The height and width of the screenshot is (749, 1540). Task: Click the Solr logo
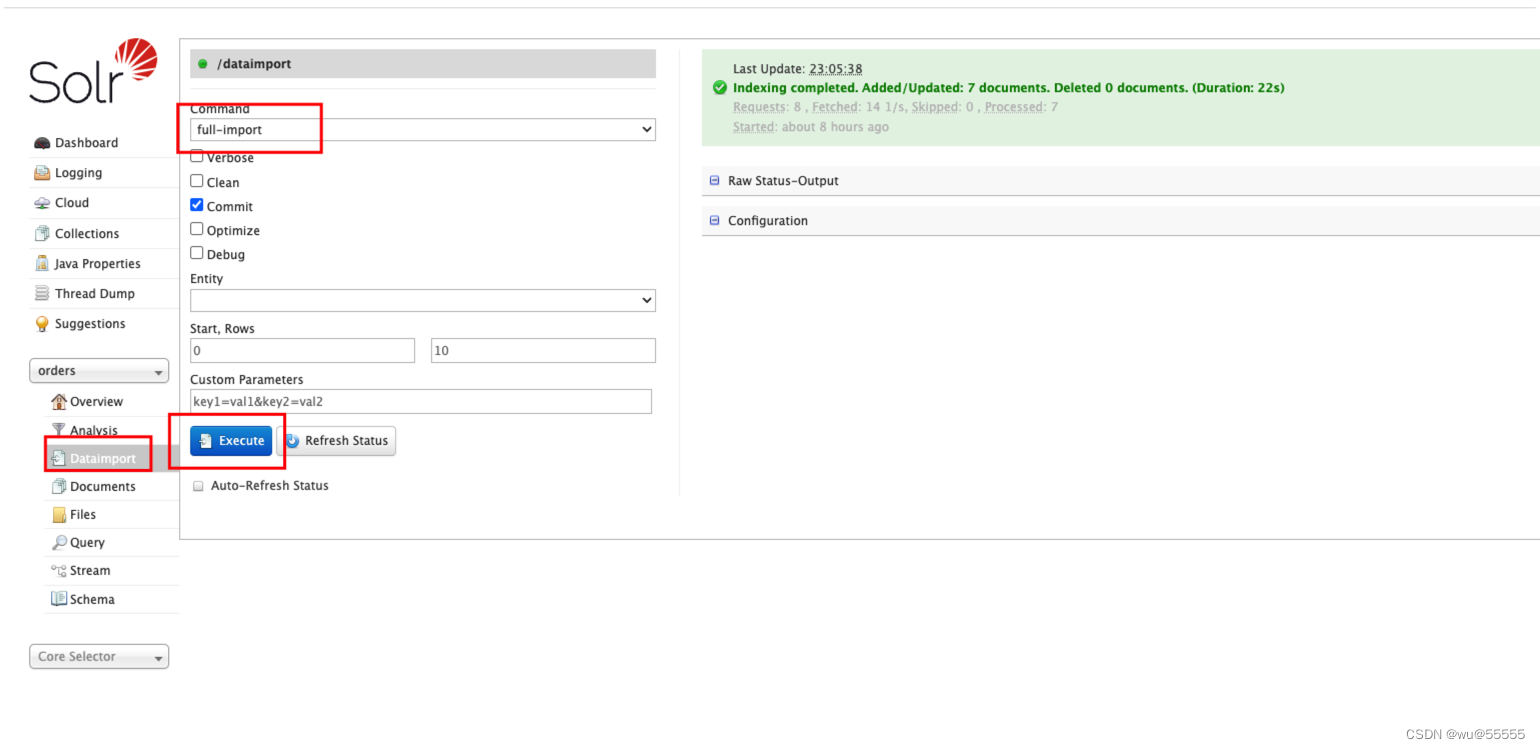[93, 71]
